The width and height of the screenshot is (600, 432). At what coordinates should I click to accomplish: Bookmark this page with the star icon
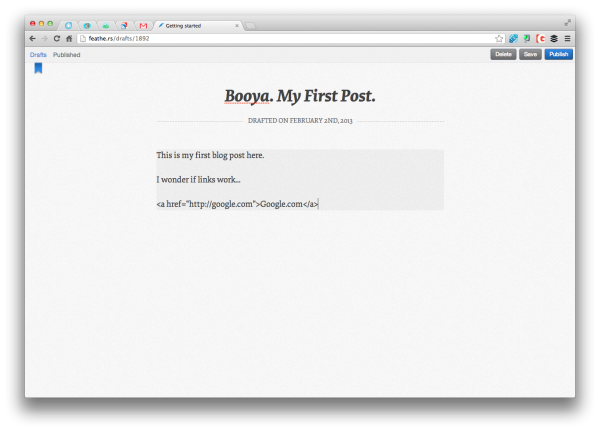tap(499, 39)
